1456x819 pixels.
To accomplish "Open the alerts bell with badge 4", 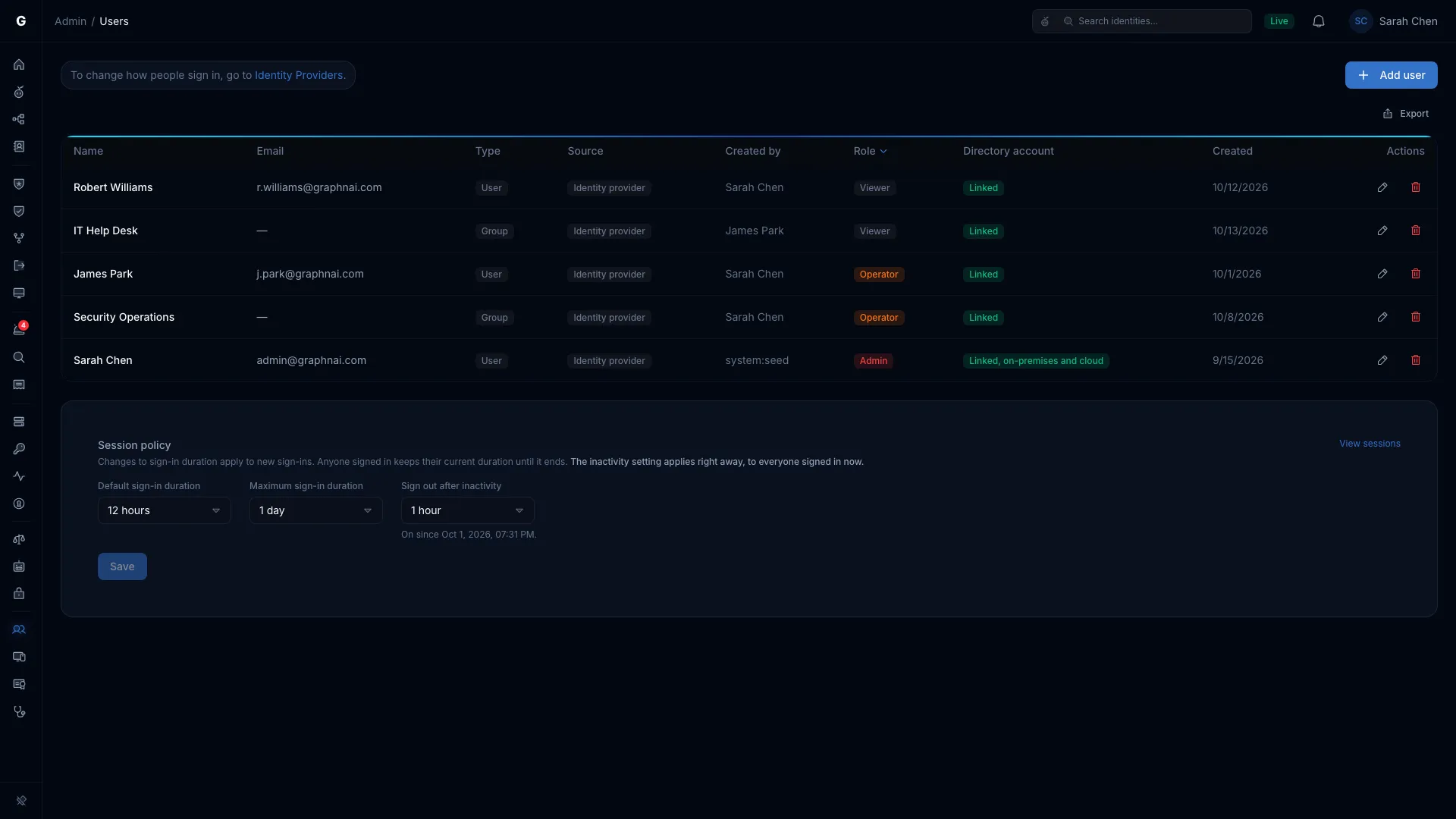I will click(x=19, y=329).
